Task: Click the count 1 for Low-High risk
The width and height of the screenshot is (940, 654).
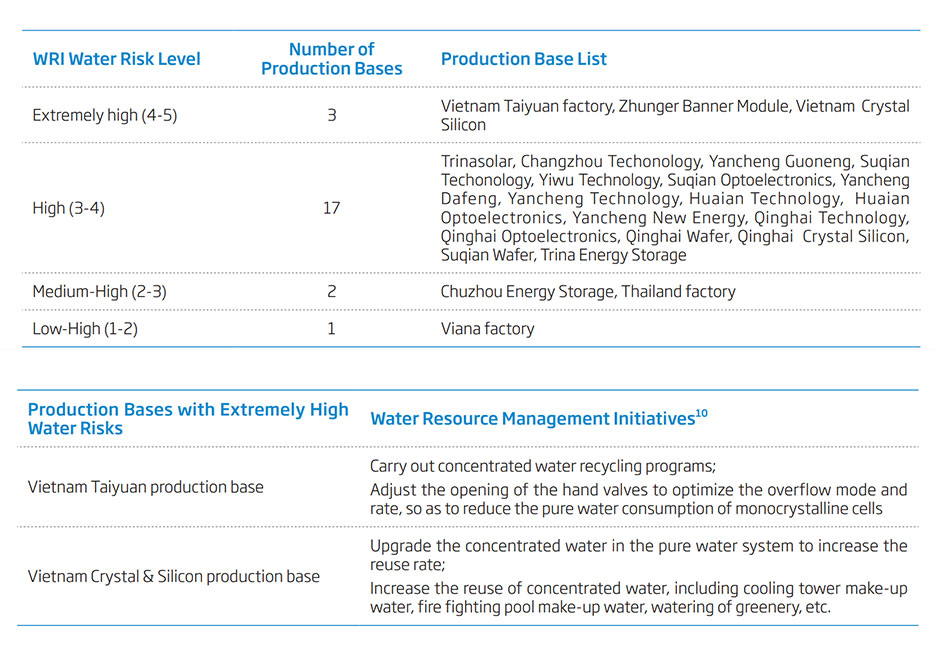Action: 331,328
